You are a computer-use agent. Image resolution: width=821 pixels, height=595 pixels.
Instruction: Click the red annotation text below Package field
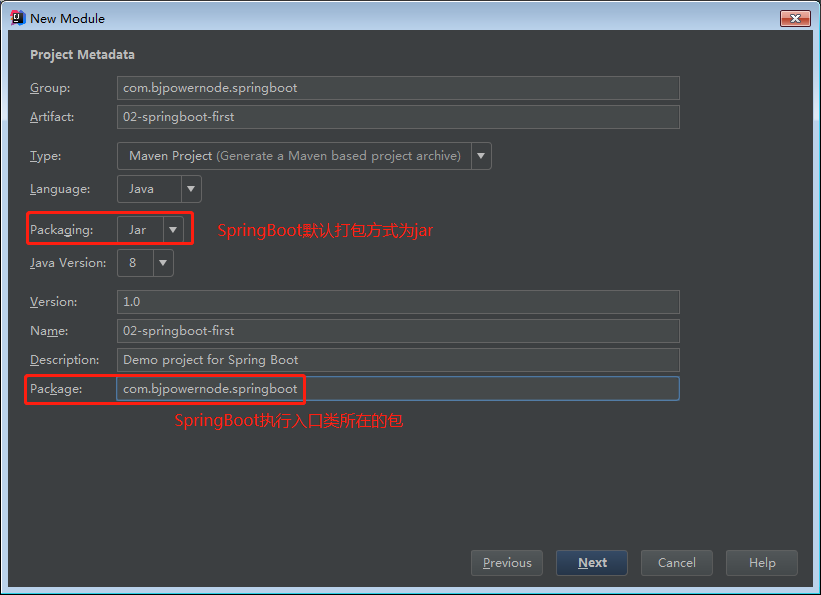coord(289,421)
